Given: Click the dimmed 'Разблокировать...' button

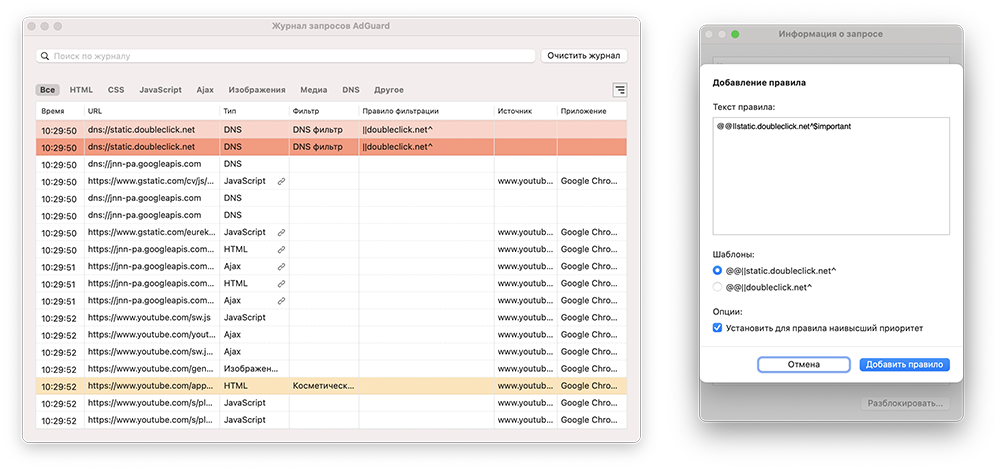Looking at the screenshot, I should [905, 404].
